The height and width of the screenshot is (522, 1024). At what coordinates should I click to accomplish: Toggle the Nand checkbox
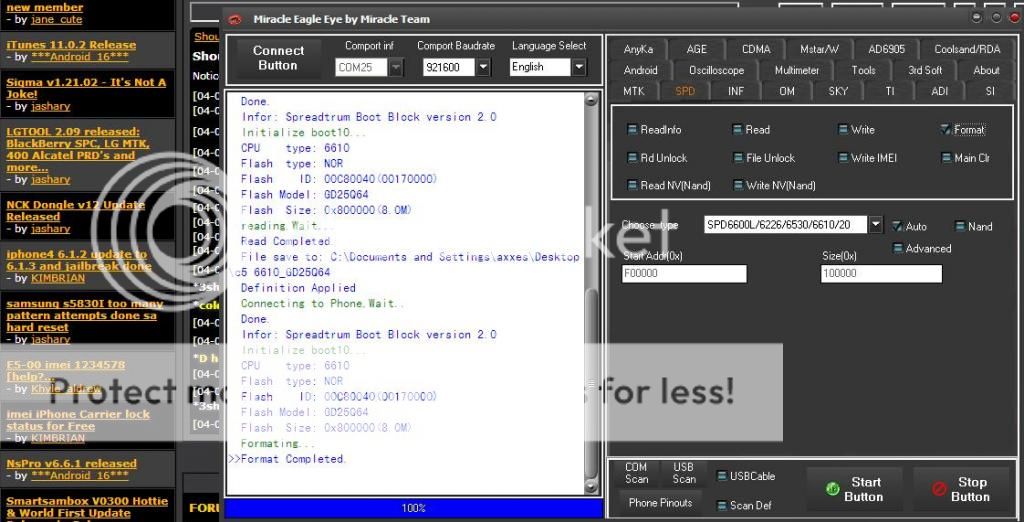point(960,226)
